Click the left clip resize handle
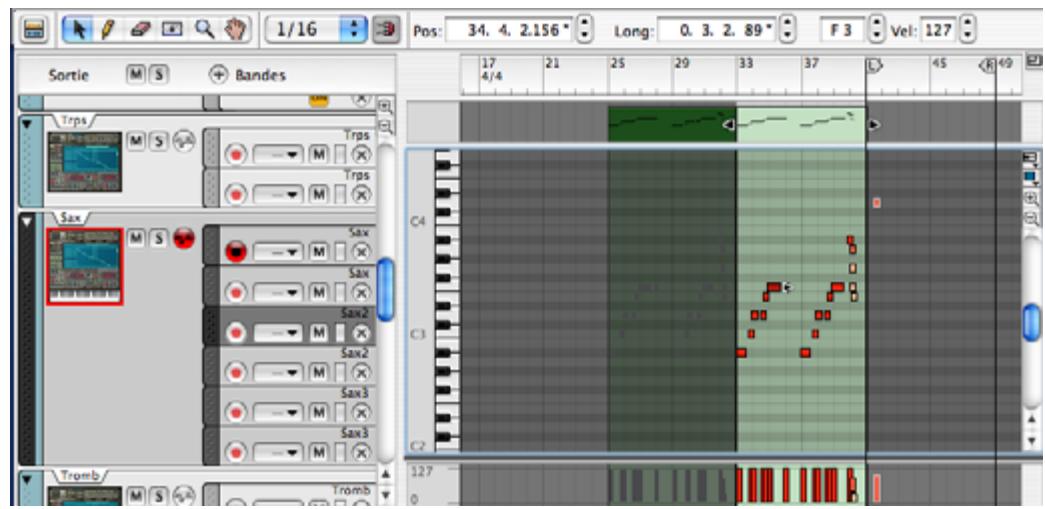The height and width of the screenshot is (509, 1045). pyautogui.click(x=729, y=125)
